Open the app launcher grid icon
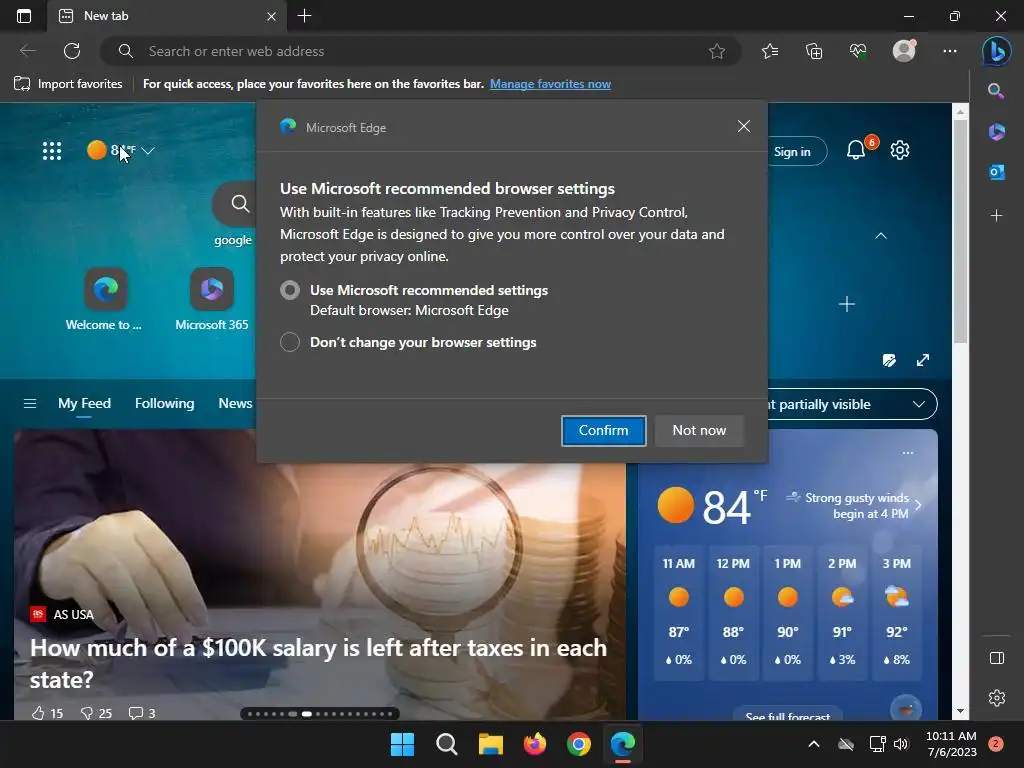This screenshot has width=1024, height=768. 52,151
